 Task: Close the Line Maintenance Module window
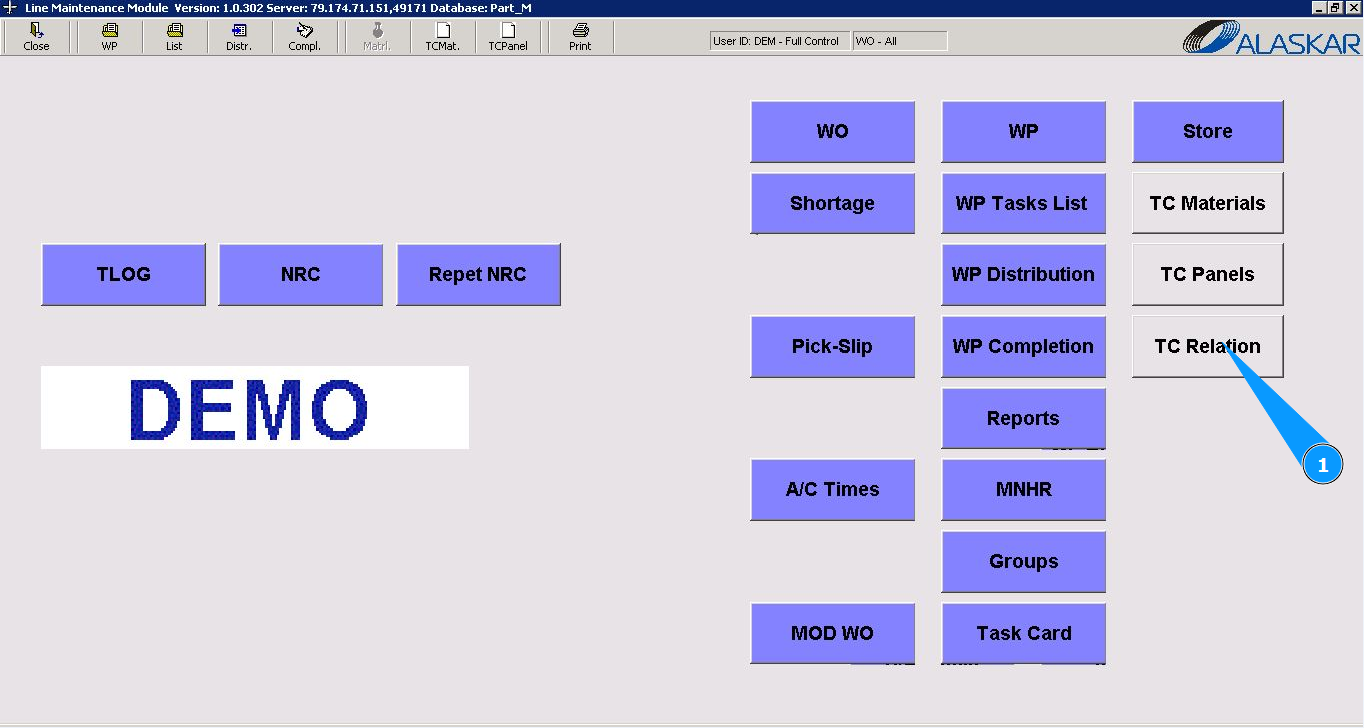pos(1351,7)
